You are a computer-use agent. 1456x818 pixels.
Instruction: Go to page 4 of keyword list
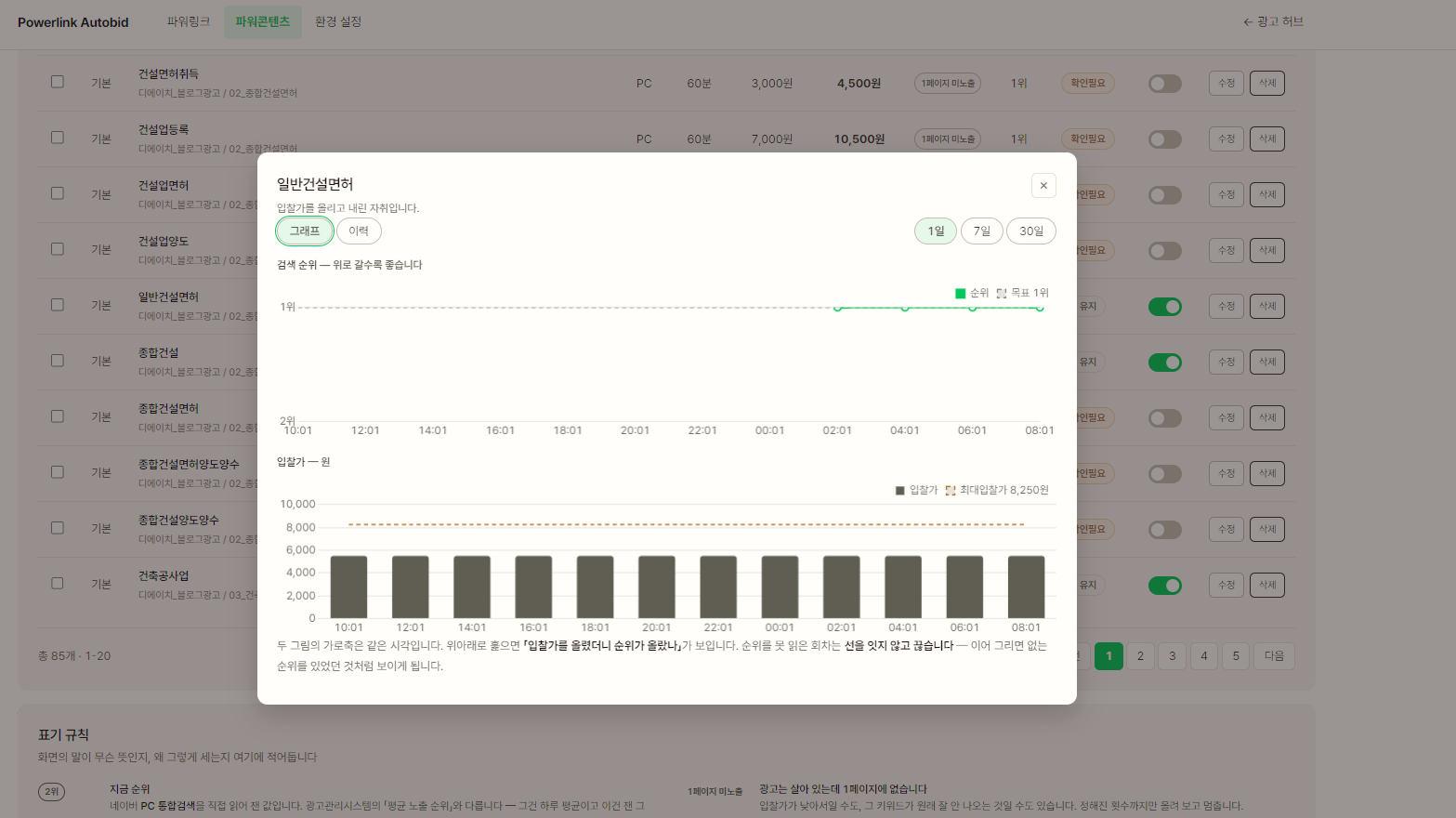click(x=1204, y=655)
